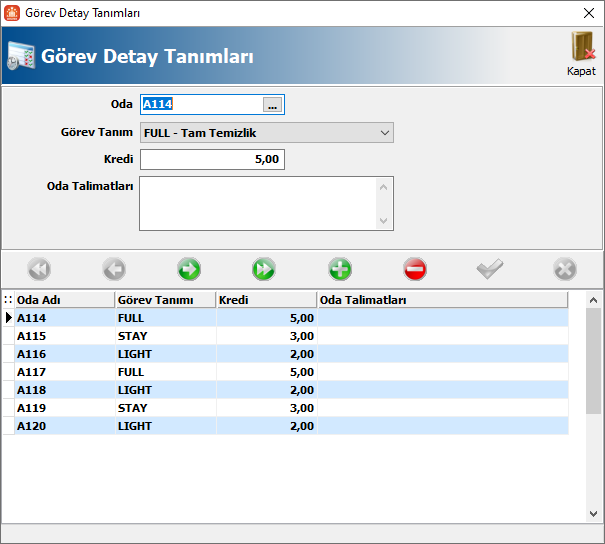Move to the next record
The width and height of the screenshot is (605, 544).
pos(189,269)
